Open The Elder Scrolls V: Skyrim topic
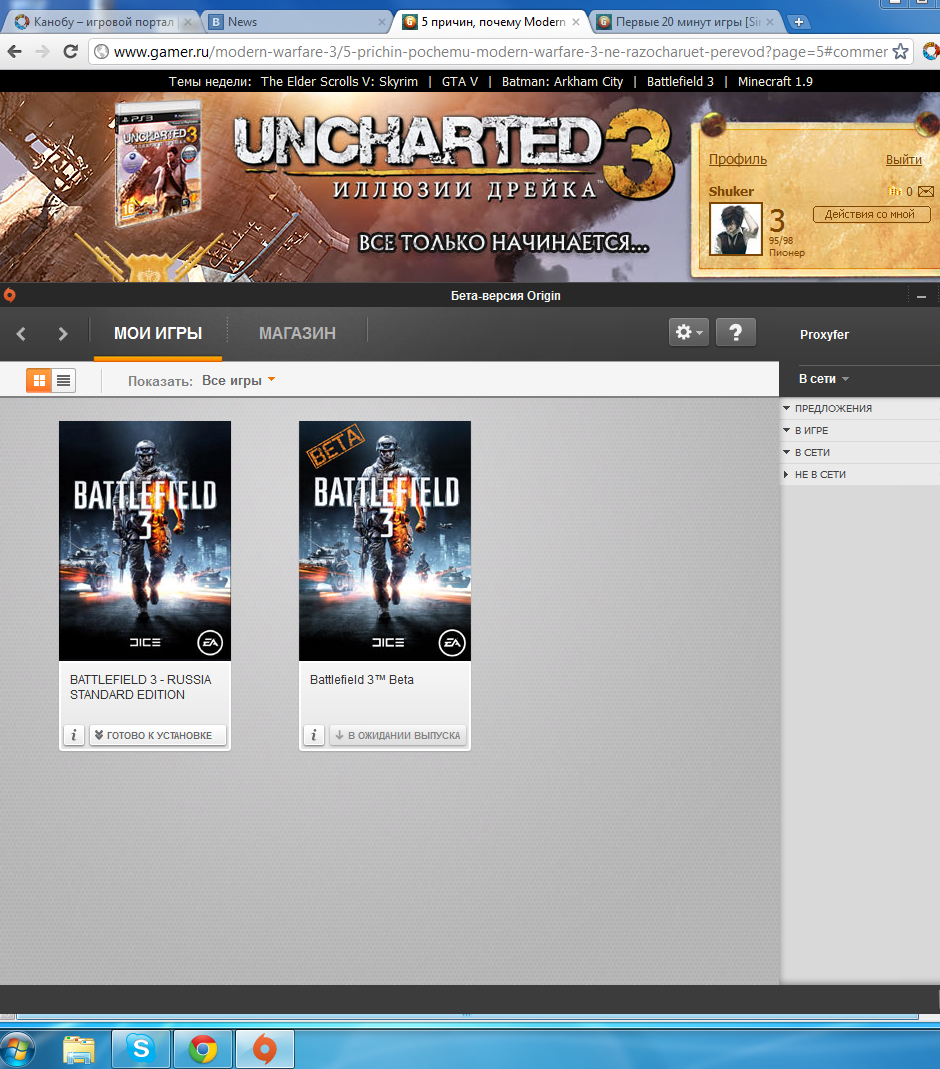Screen dimensions: 940x1069 point(339,82)
